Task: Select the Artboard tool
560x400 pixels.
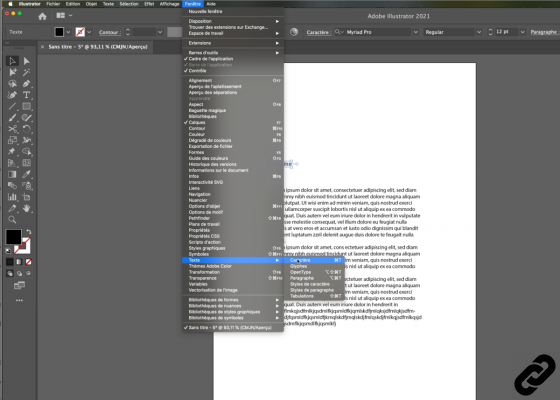Action: tap(26, 197)
